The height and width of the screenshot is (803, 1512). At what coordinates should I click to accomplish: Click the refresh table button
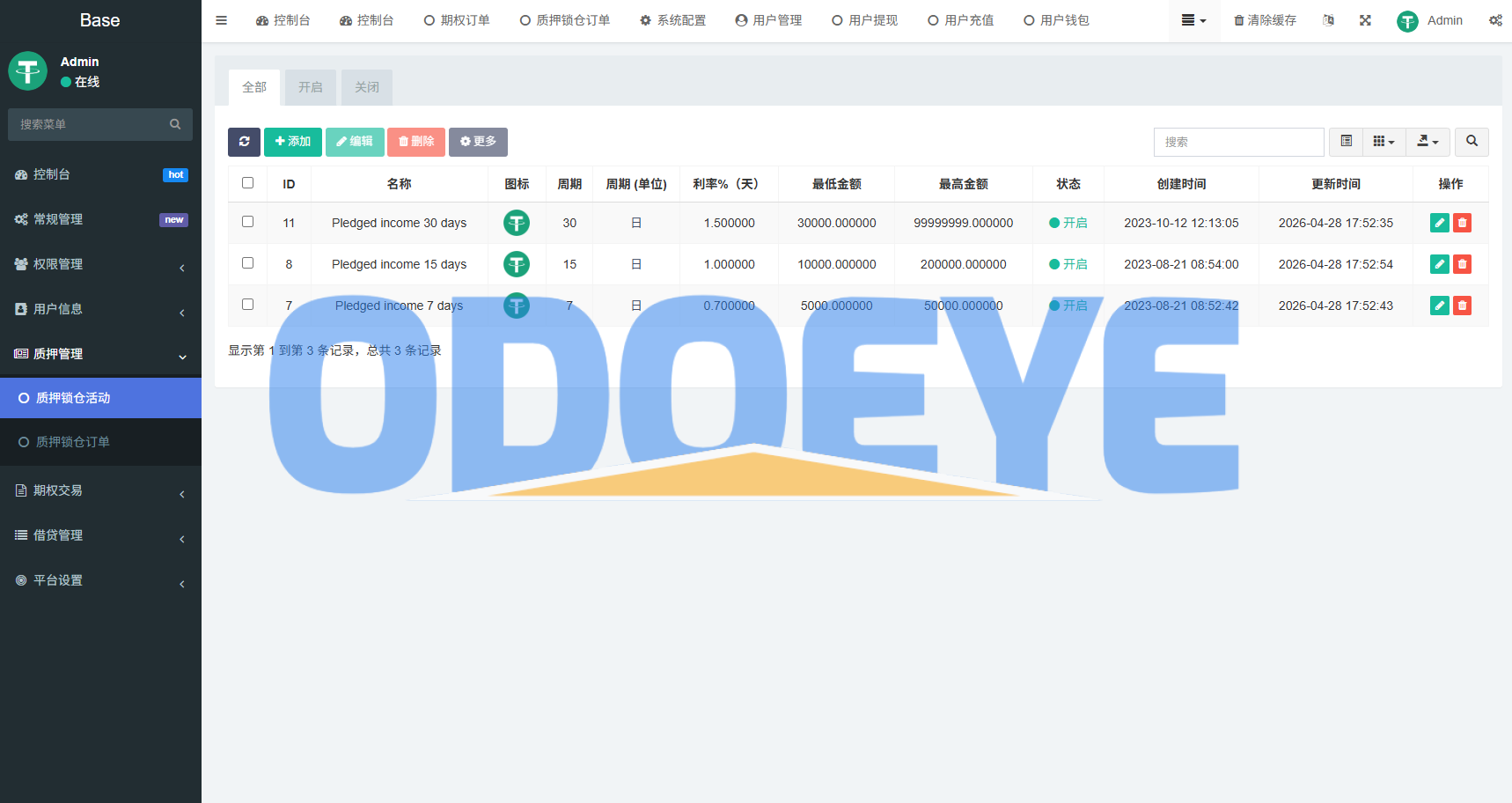pos(244,142)
